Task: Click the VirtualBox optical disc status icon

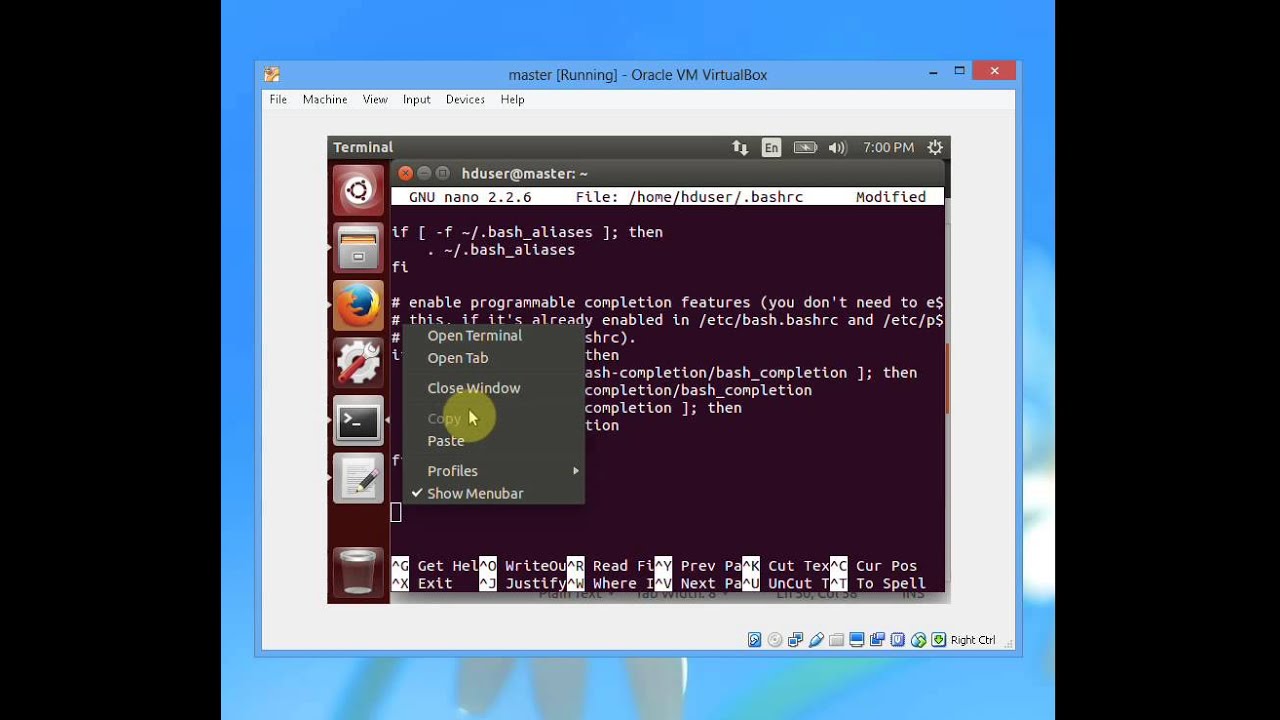Action: point(775,640)
